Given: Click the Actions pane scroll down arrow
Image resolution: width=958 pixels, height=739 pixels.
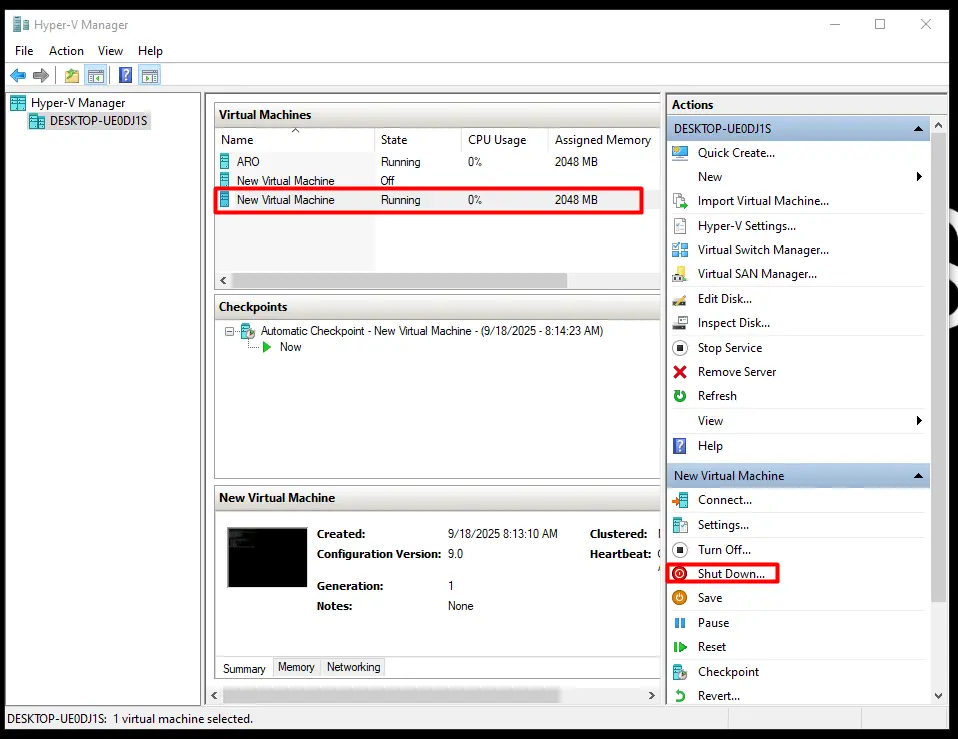Looking at the screenshot, I should click(938, 696).
